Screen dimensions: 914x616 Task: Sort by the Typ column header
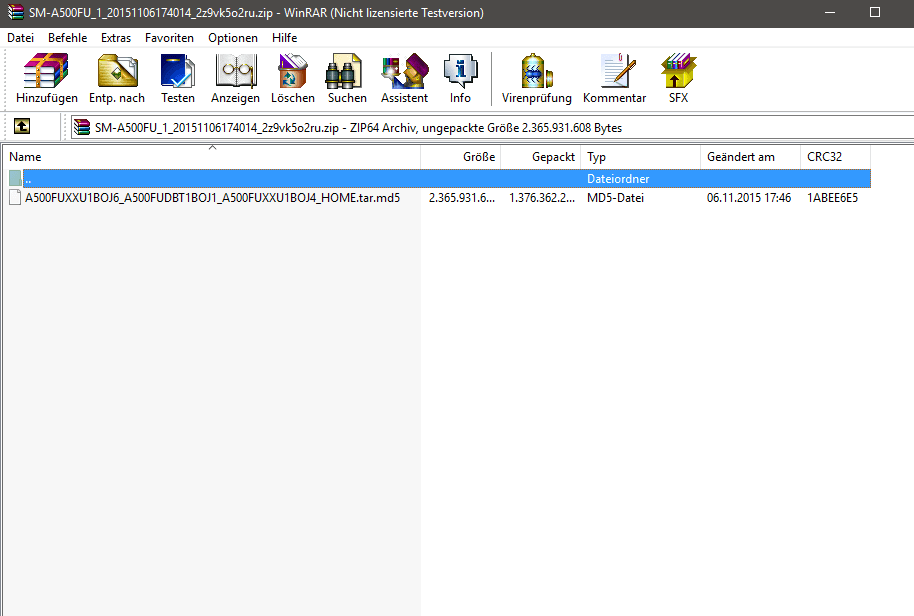[x=640, y=157]
